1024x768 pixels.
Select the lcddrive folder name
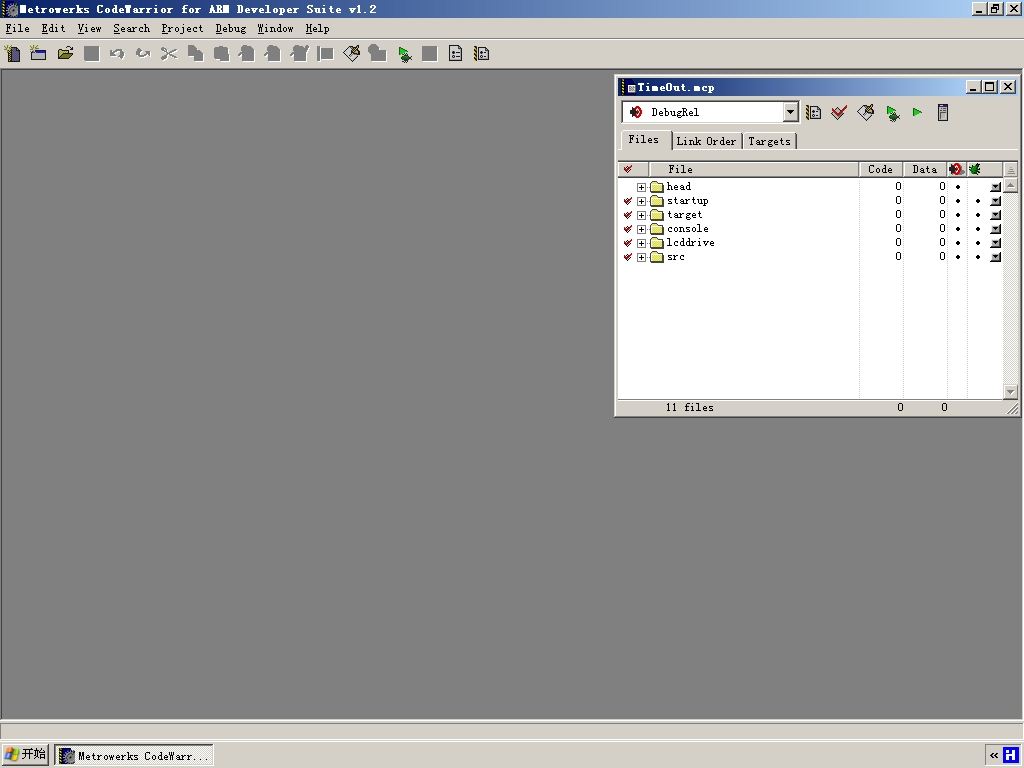pyautogui.click(x=690, y=243)
